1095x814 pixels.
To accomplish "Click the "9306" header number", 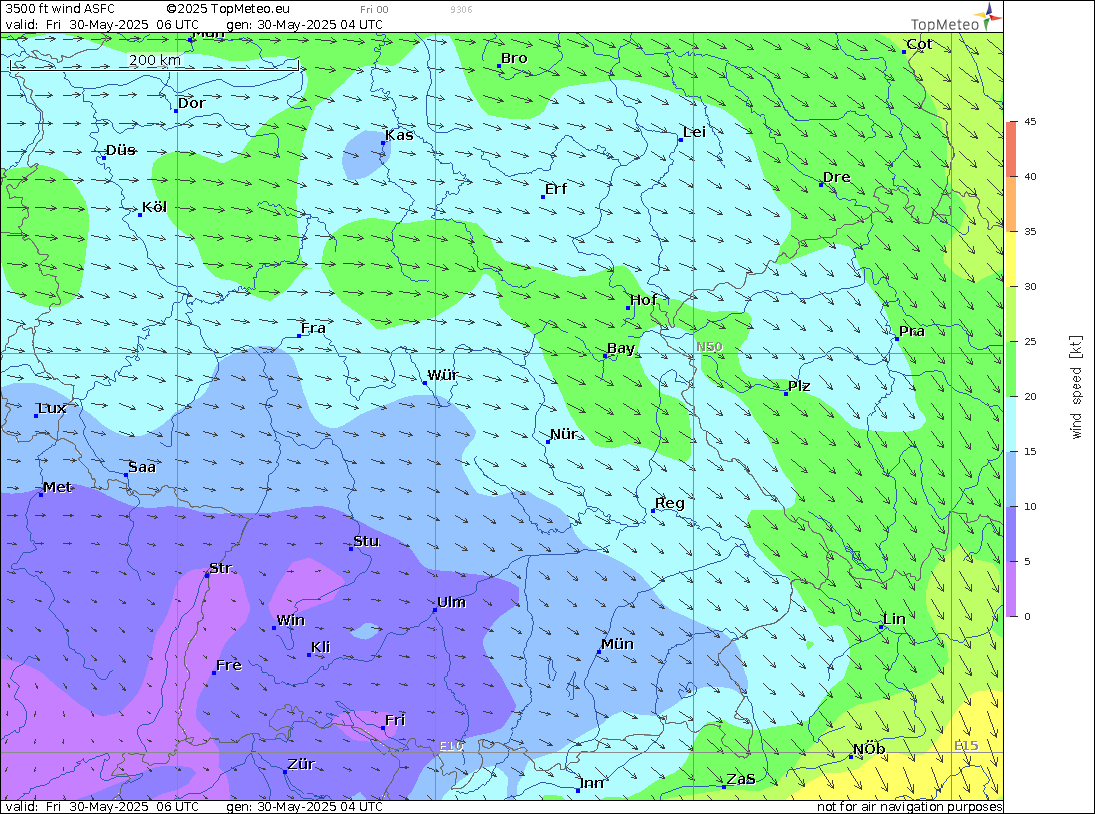I will [461, 10].
